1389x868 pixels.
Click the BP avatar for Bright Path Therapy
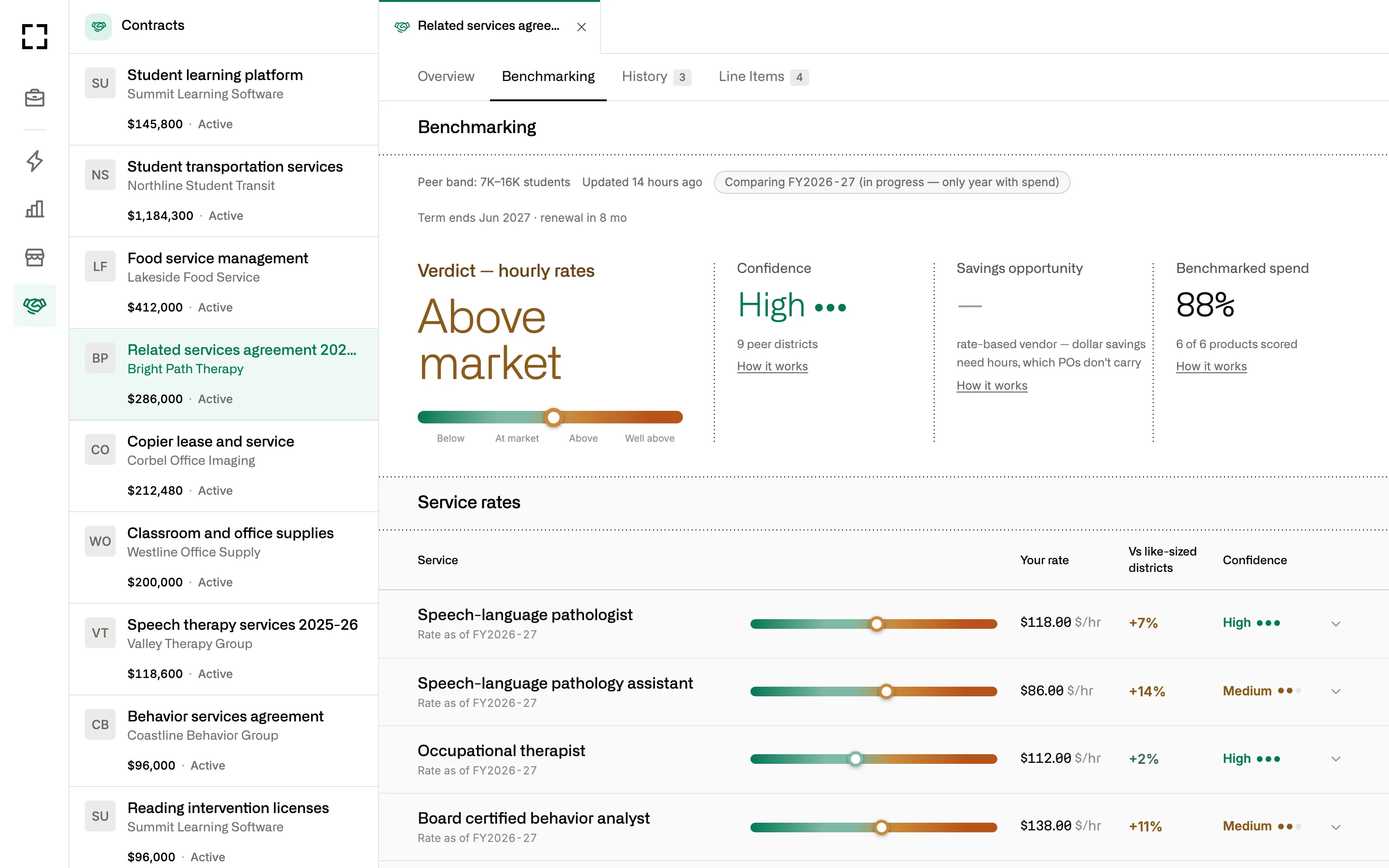coord(100,358)
